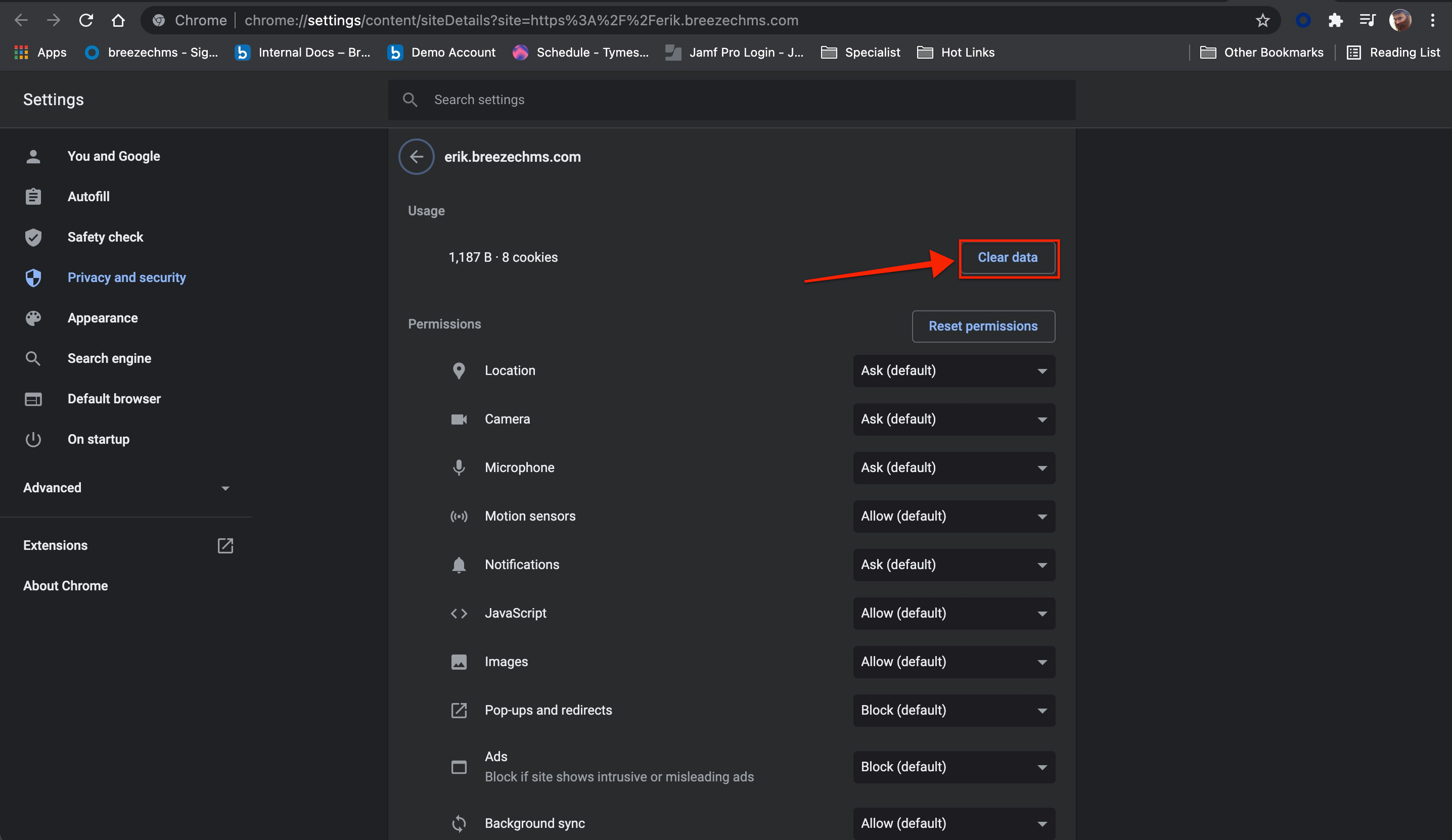
Task: Click the Clear data button
Action: [1008, 258]
